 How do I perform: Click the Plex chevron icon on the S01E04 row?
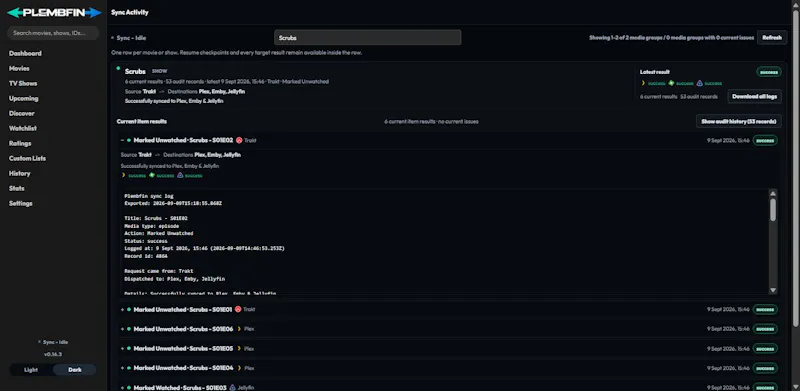[239, 368]
